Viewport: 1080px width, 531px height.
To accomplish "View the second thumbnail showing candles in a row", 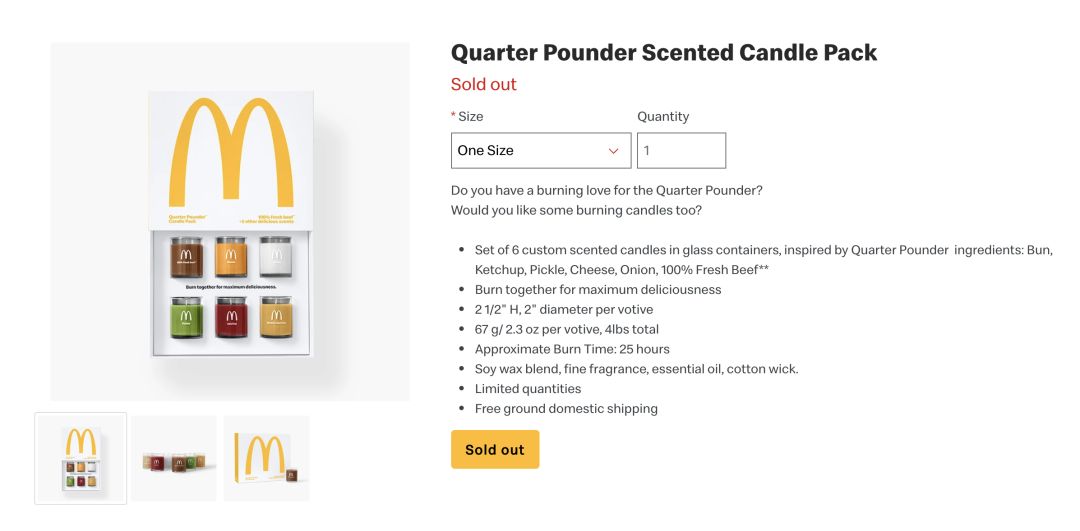I will click(x=174, y=458).
